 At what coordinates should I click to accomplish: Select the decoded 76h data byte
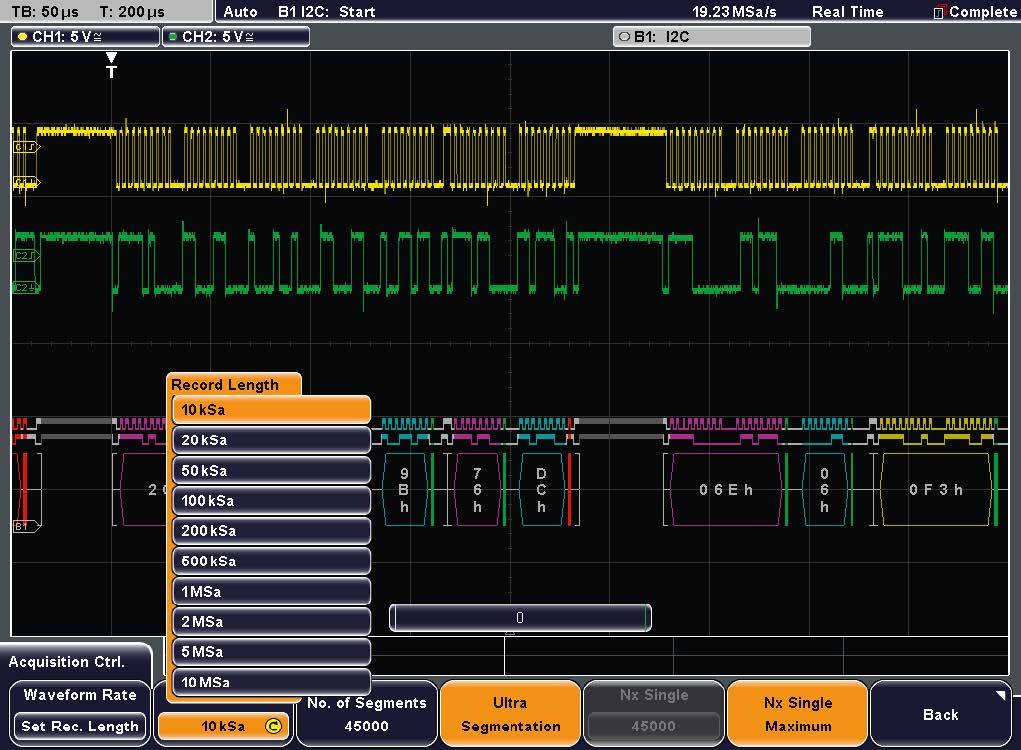[477, 490]
